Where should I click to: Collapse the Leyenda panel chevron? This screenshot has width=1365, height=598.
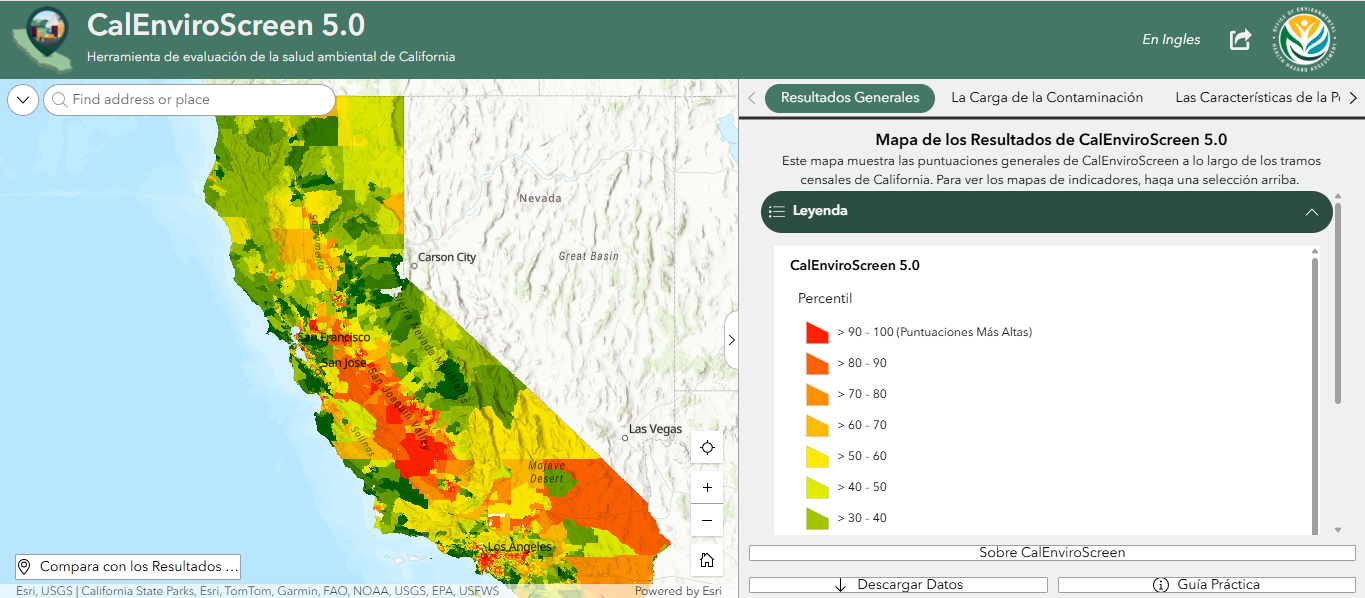(x=1312, y=212)
